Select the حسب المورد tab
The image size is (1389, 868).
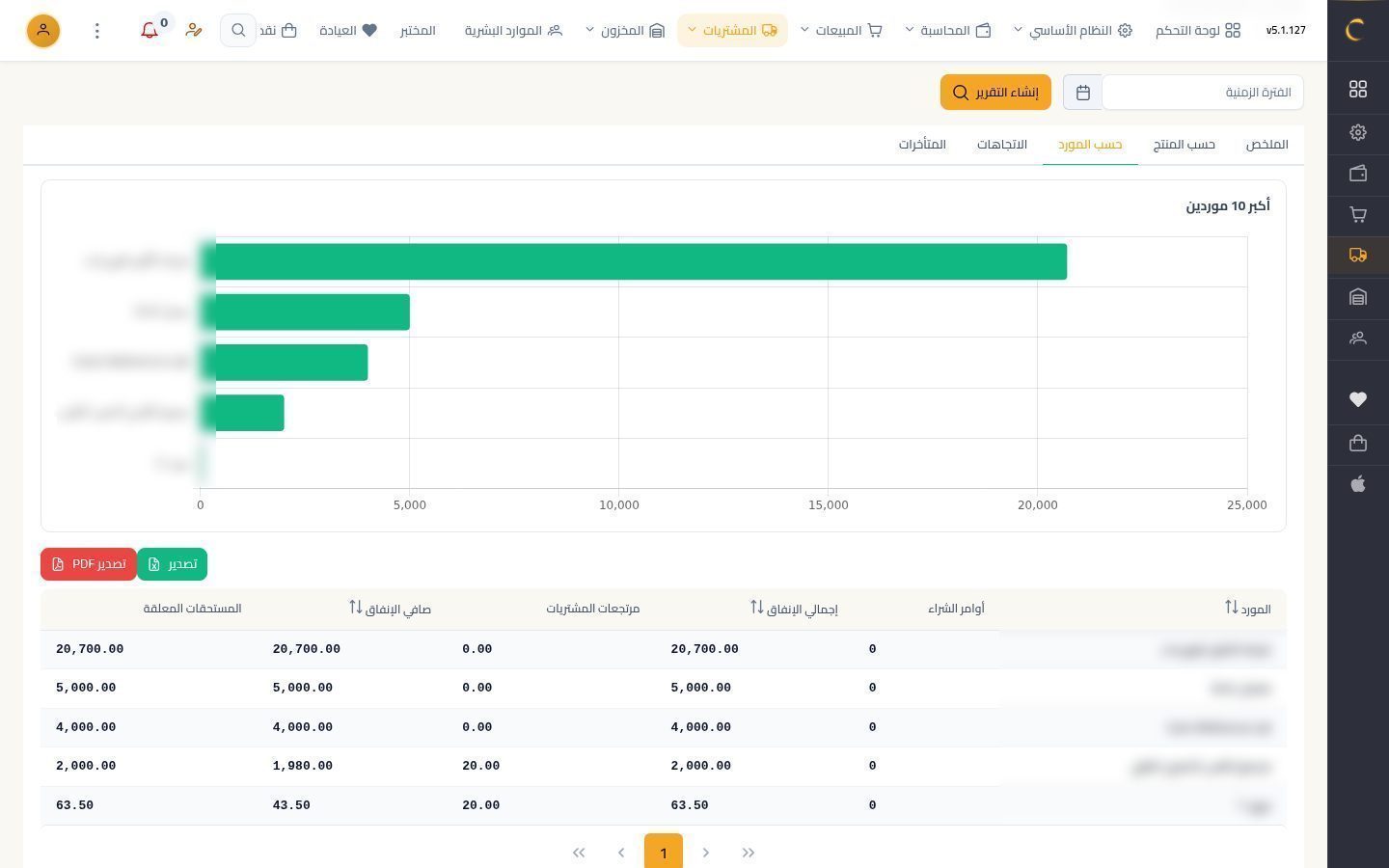coord(1090,145)
